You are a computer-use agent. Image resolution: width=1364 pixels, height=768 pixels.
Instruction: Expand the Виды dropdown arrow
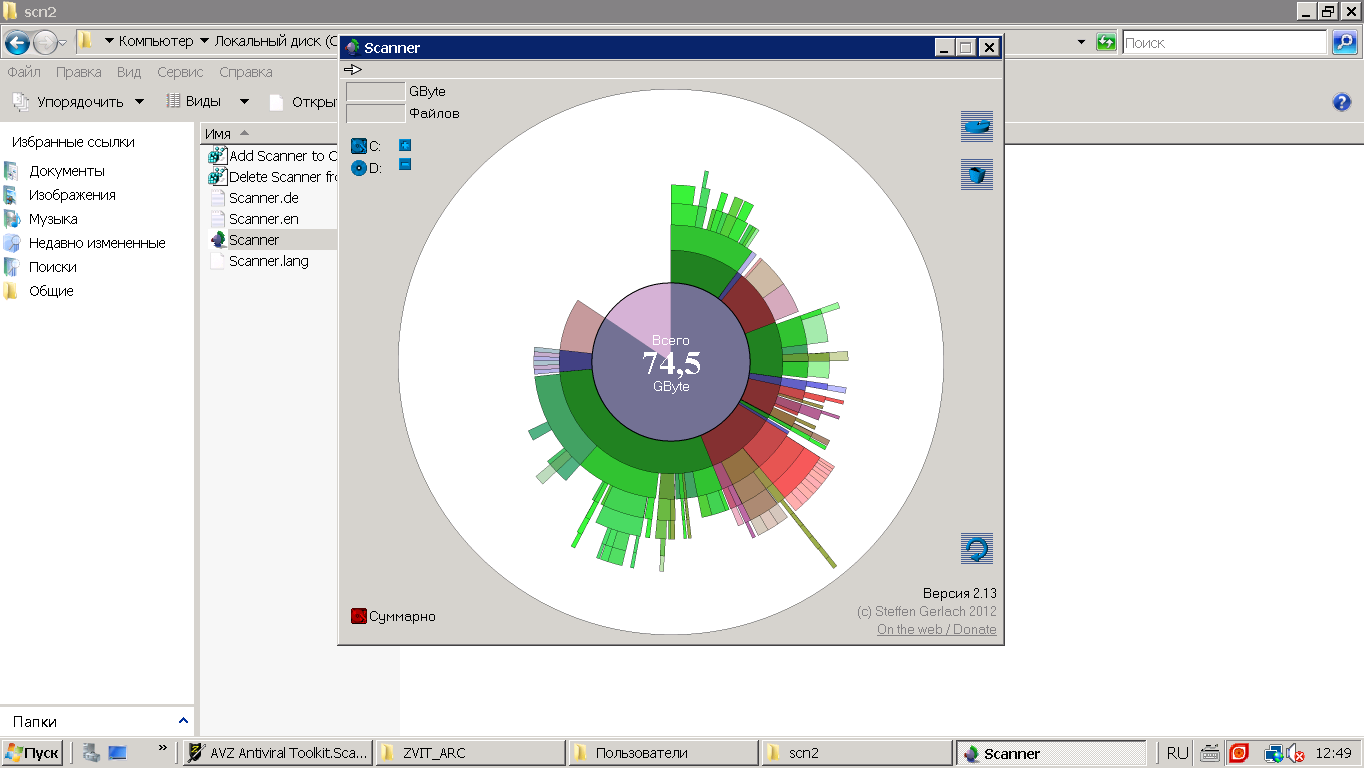[244, 101]
